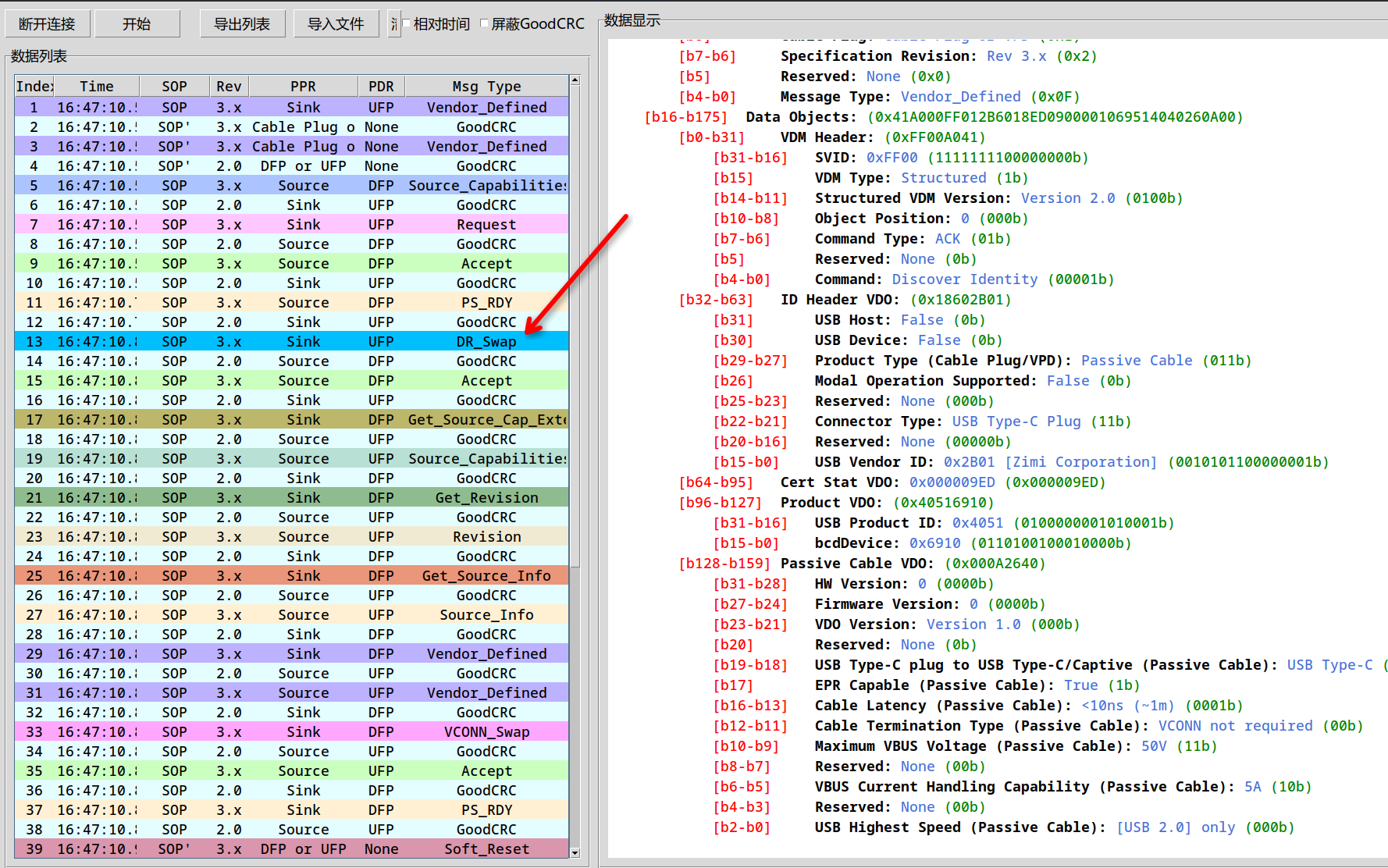Click the Rev column header
This screenshot has height=868, width=1388.
click(229, 86)
